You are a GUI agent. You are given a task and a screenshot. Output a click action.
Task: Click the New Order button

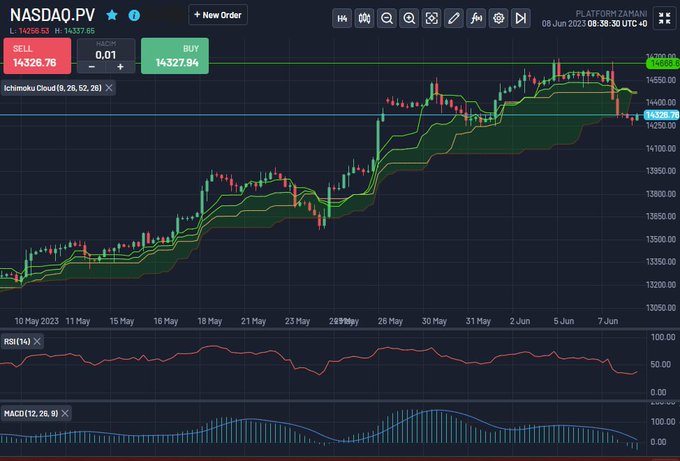(218, 15)
